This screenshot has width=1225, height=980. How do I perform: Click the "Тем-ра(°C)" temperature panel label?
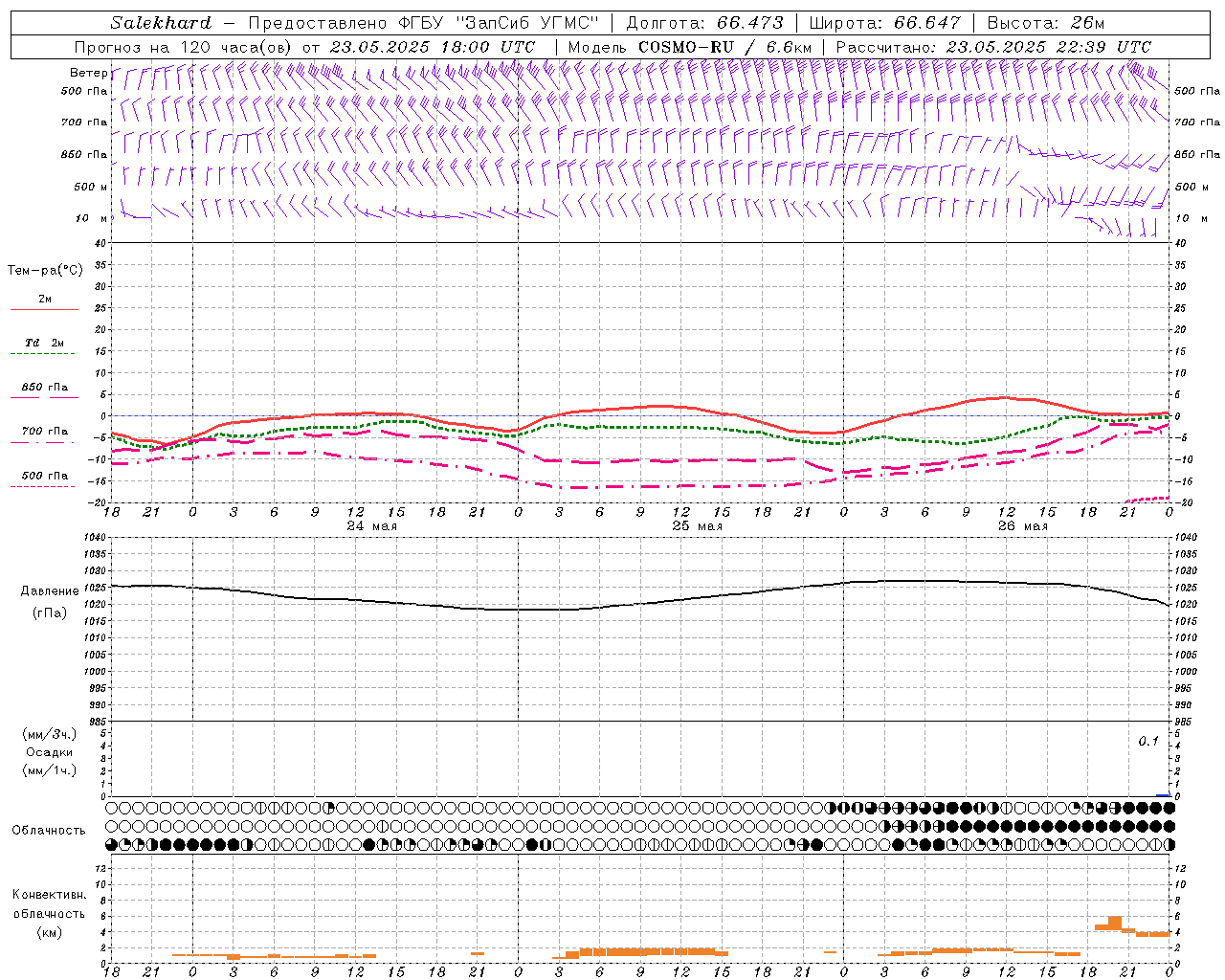[x=45, y=271]
